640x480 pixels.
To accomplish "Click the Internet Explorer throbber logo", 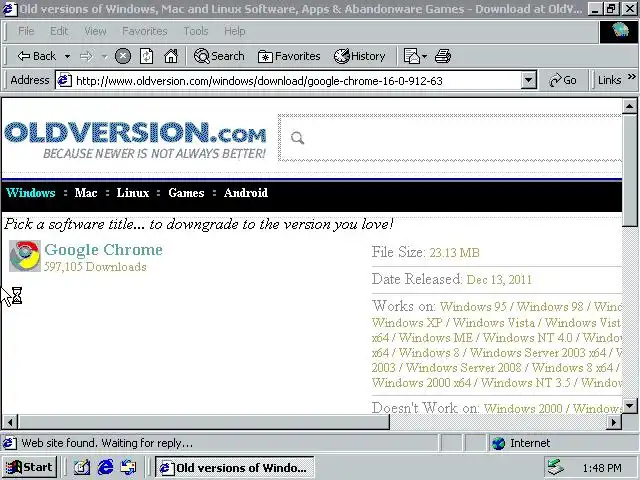I will coord(619,31).
